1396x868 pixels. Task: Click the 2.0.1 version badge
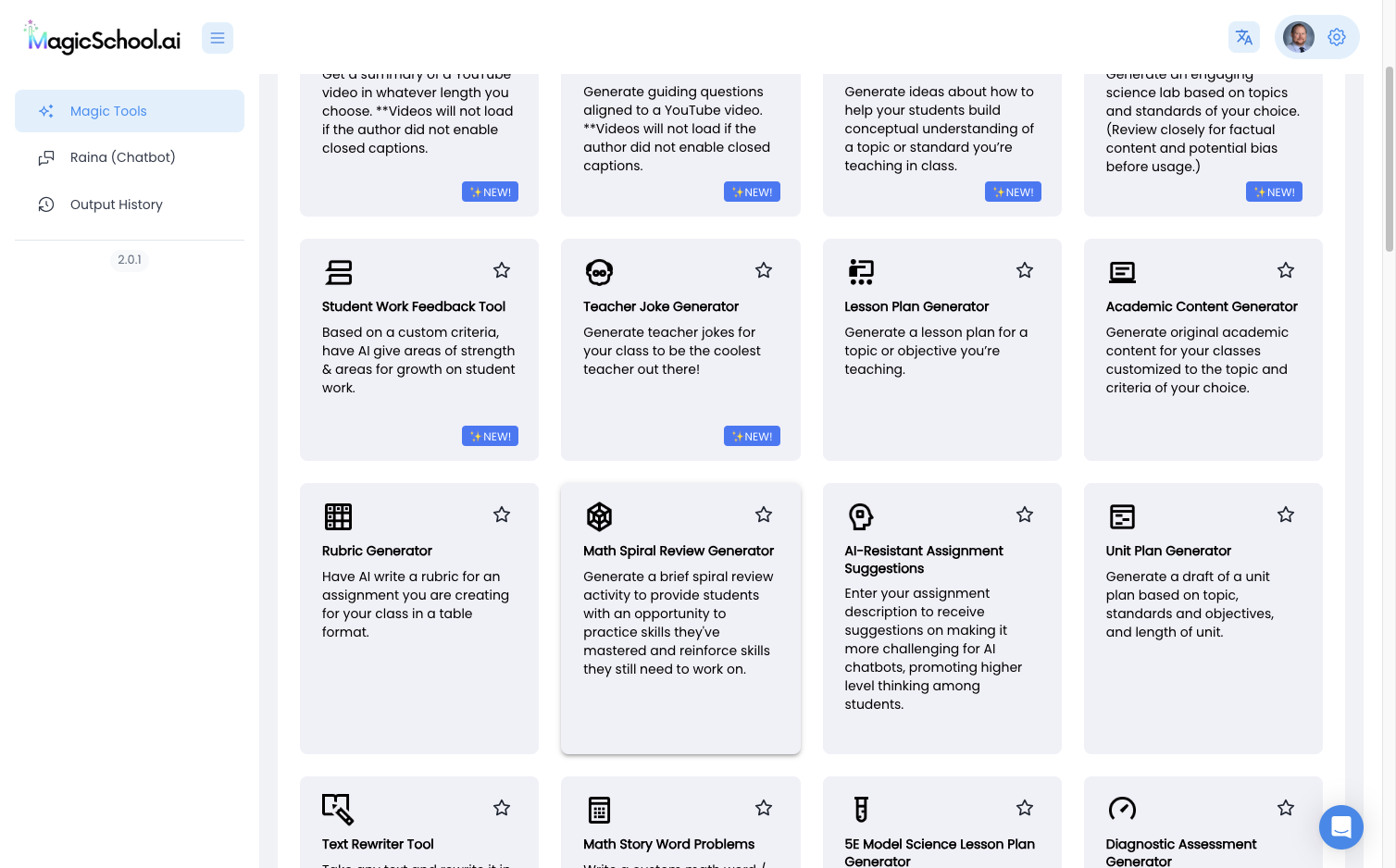pyautogui.click(x=130, y=260)
